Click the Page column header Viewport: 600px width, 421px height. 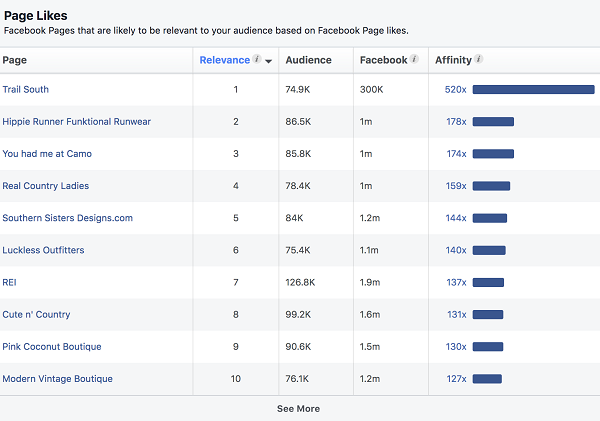pos(15,60)
